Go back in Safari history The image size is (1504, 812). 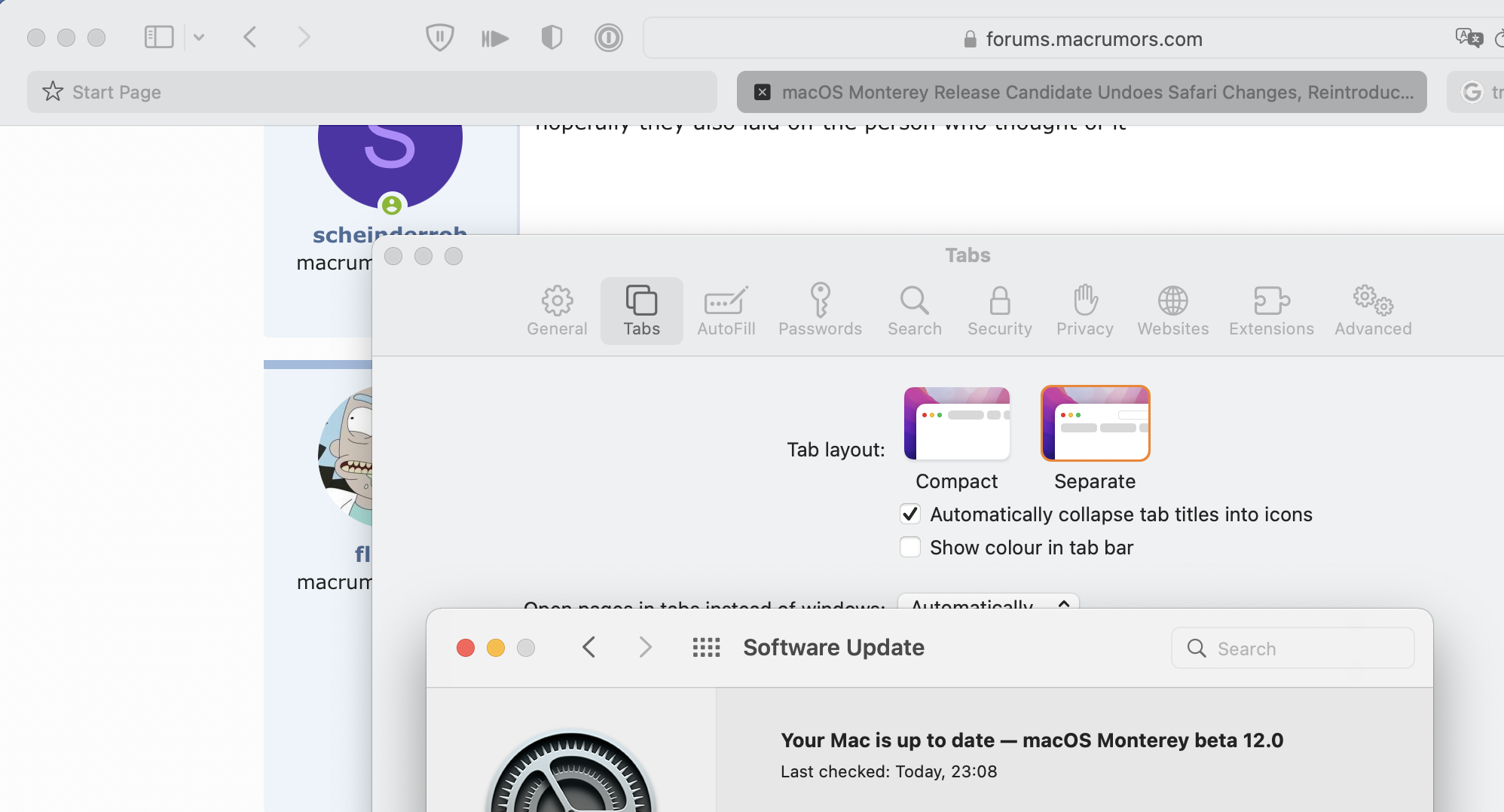click(250, 37)
